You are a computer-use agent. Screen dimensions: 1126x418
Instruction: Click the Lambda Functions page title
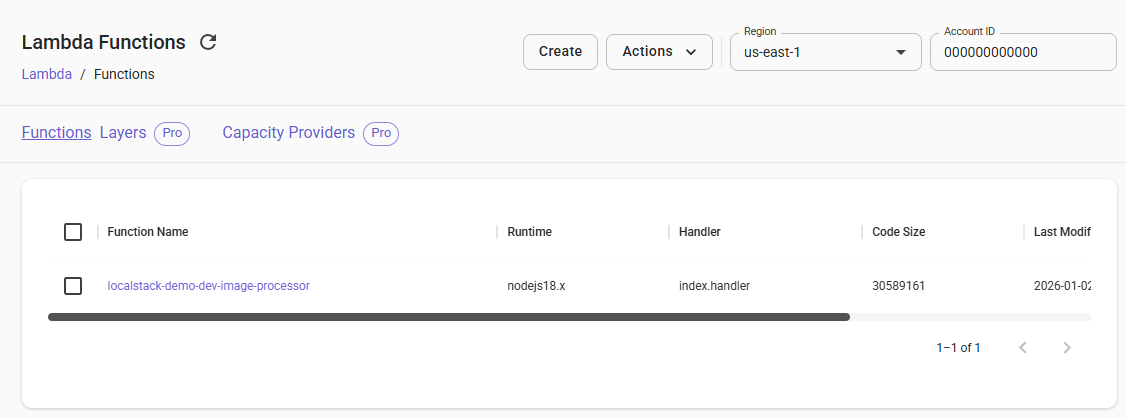[103, 42]
